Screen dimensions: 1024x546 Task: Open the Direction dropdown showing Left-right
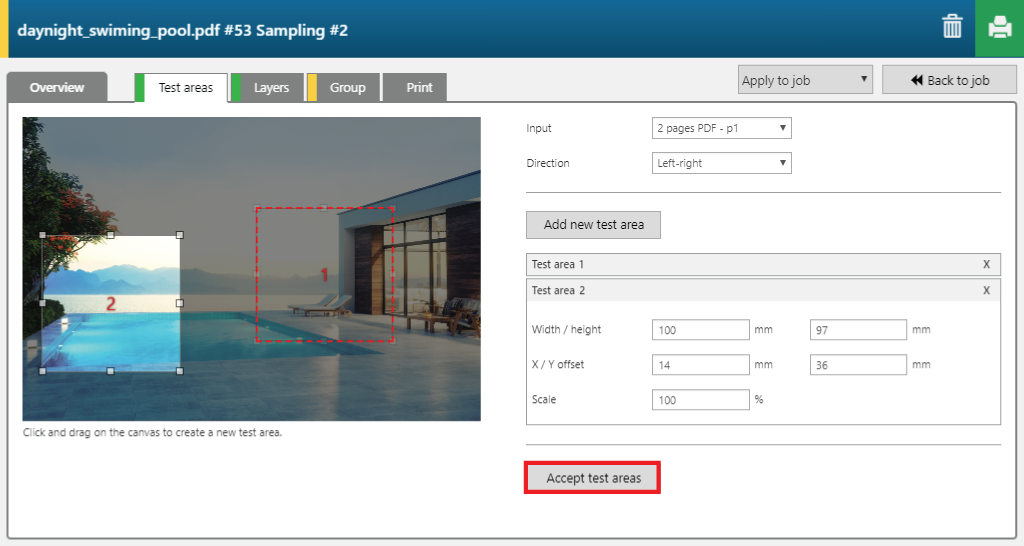[722, 163]
